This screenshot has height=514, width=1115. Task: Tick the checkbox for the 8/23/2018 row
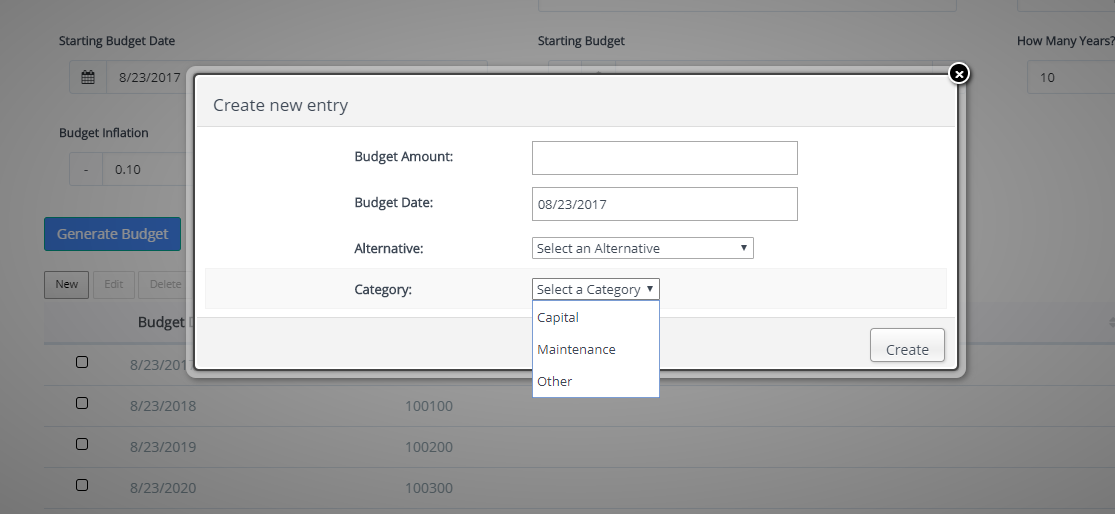pyautogui.click(x=82, y=403)
